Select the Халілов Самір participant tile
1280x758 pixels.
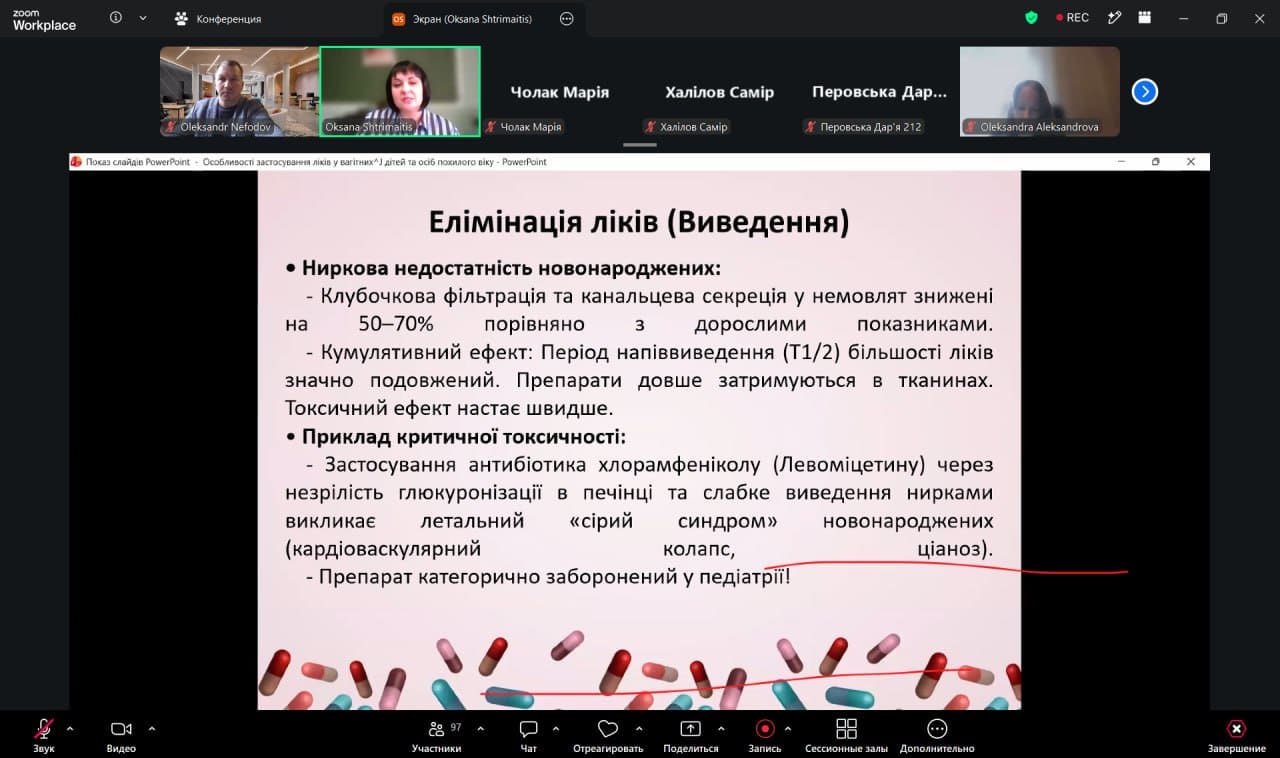tap(720, 91)
